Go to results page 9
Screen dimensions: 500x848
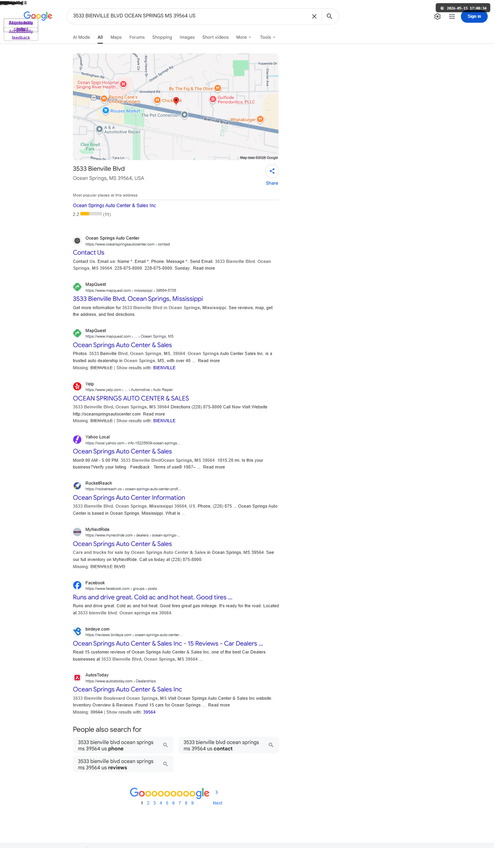click(192, 803)
